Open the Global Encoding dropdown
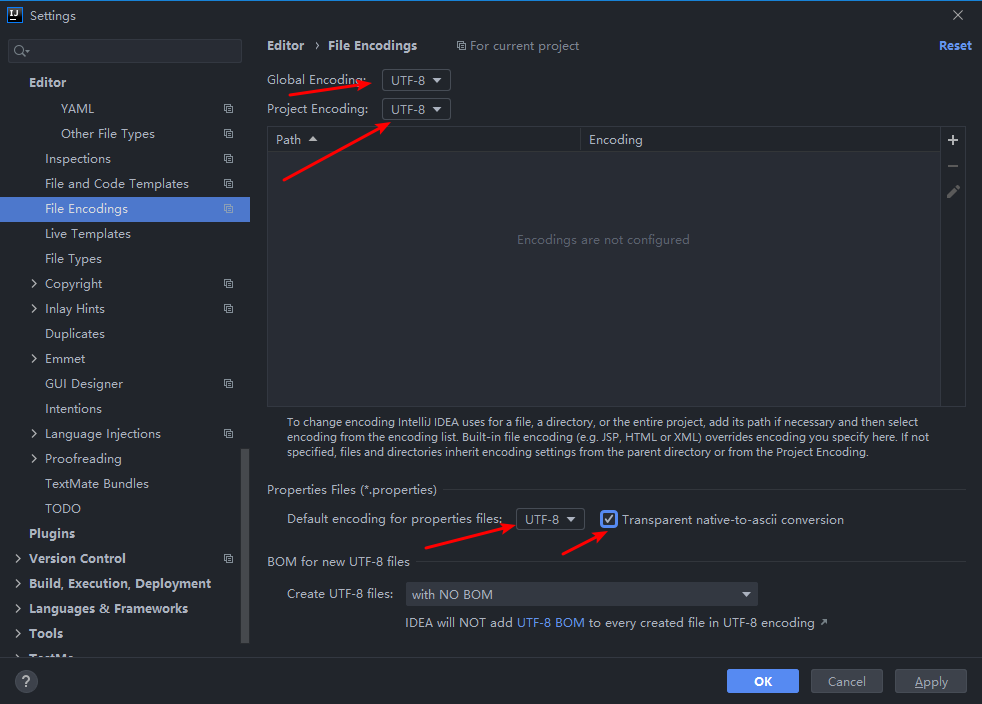The height and width of the screenshot is (704, 982). pyautogui.click(x=416, y=80)
